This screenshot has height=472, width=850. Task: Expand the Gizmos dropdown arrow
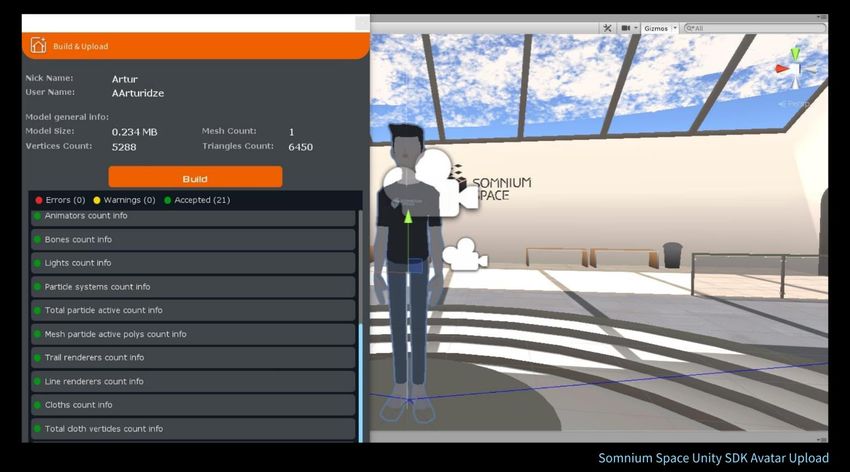[x=675, y=28]
